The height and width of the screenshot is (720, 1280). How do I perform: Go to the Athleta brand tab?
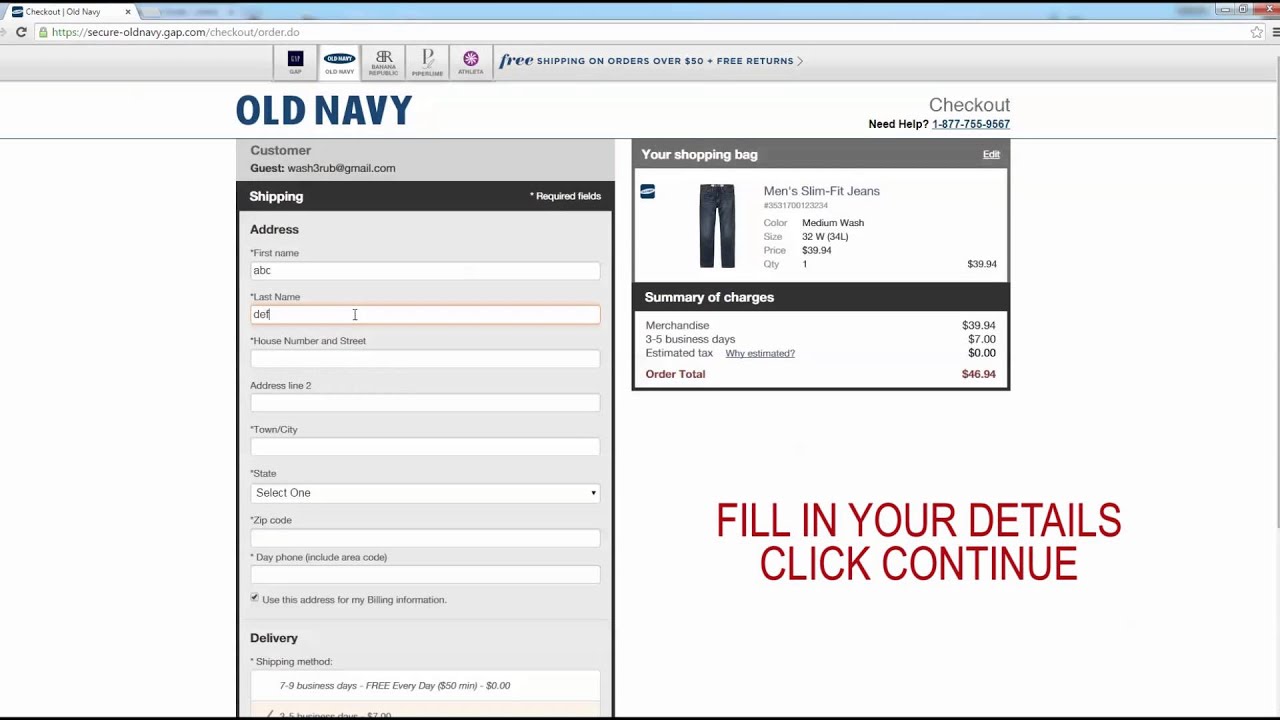pos(471,62)
